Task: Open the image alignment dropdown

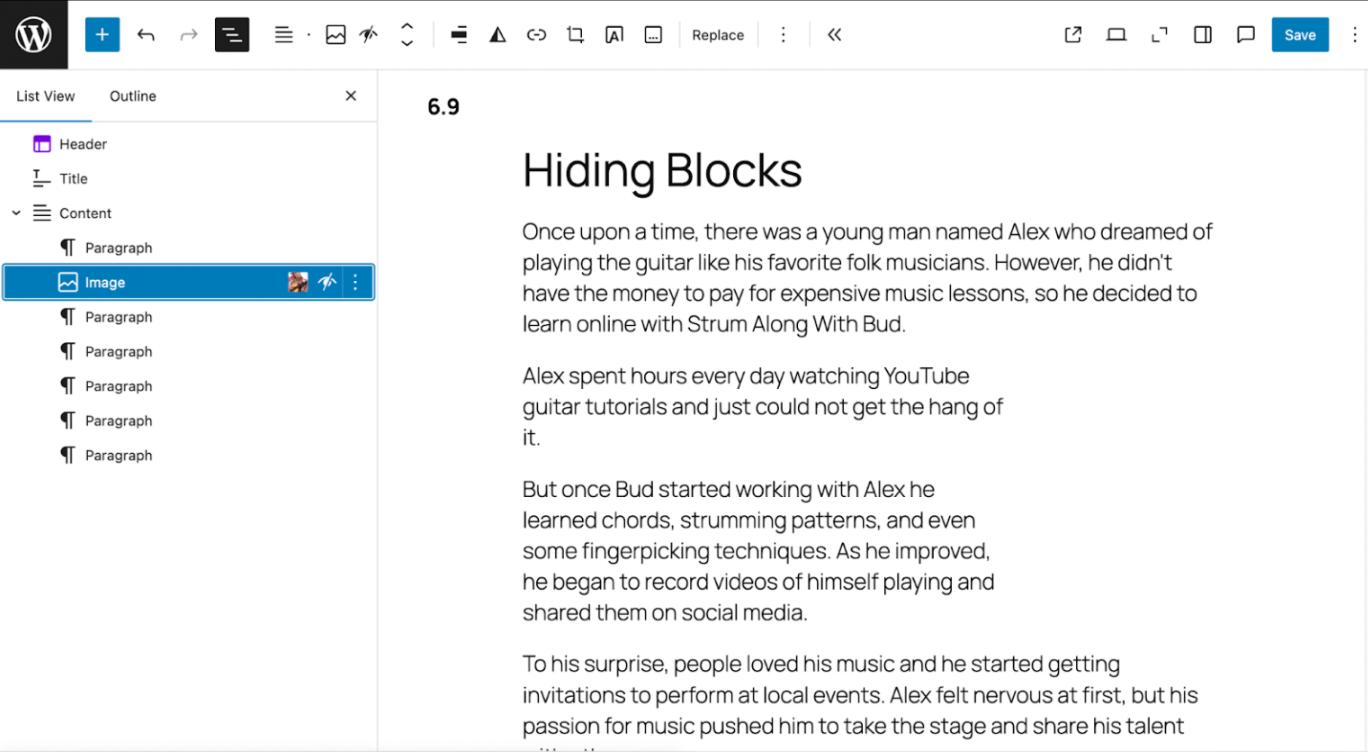Action: pos(459,35)
